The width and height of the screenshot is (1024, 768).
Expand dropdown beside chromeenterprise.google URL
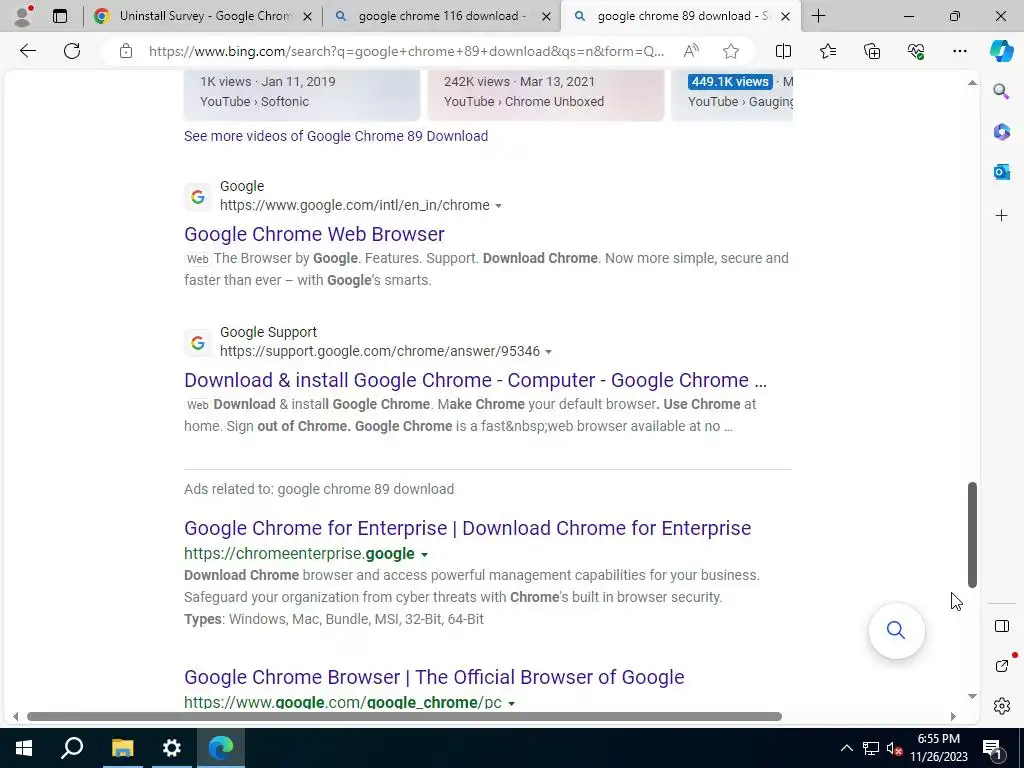point(424,554)
